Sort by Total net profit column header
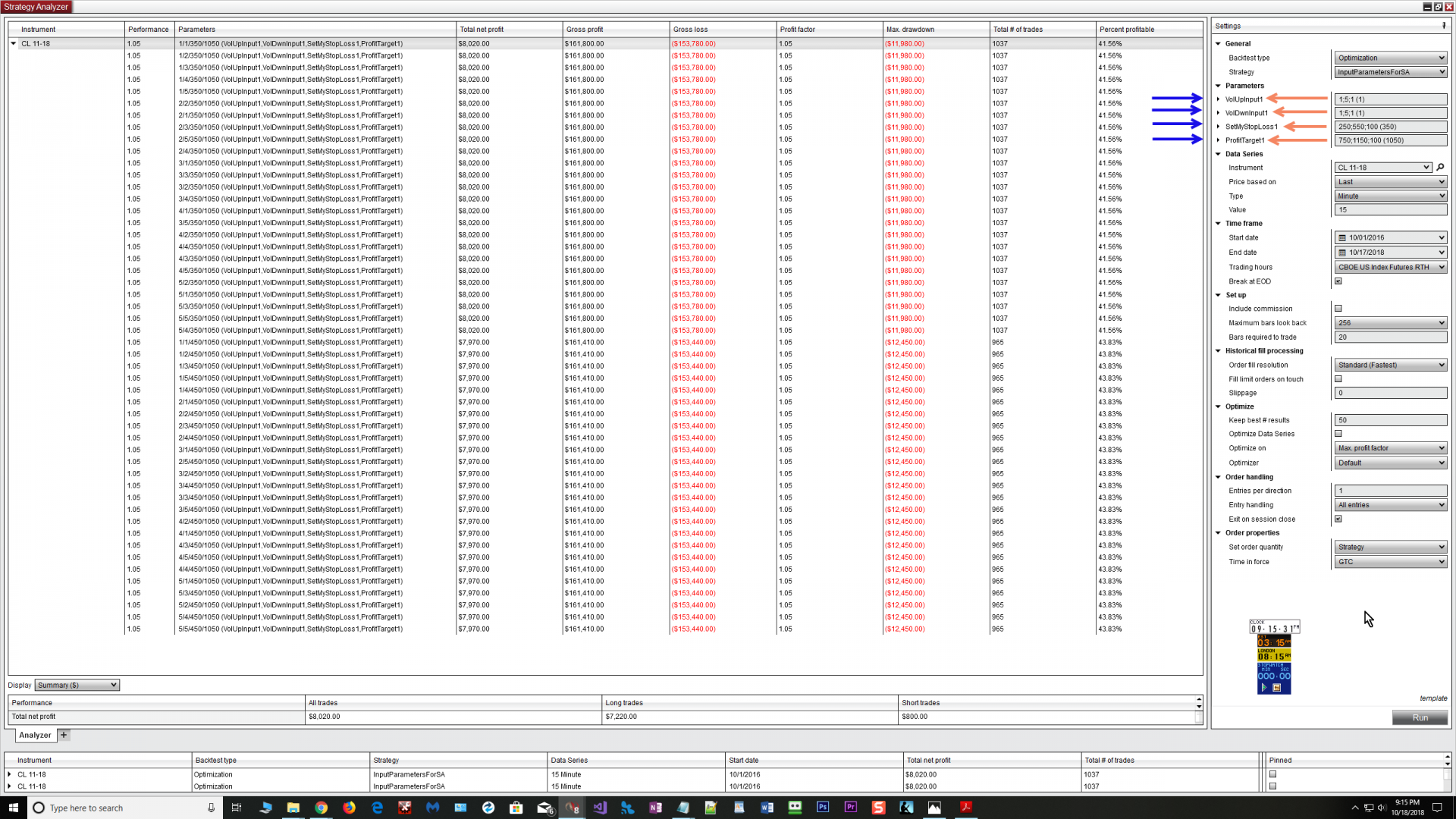Image resolution: width=1456 pixels, height=819 pixels. tap(482, 30)
